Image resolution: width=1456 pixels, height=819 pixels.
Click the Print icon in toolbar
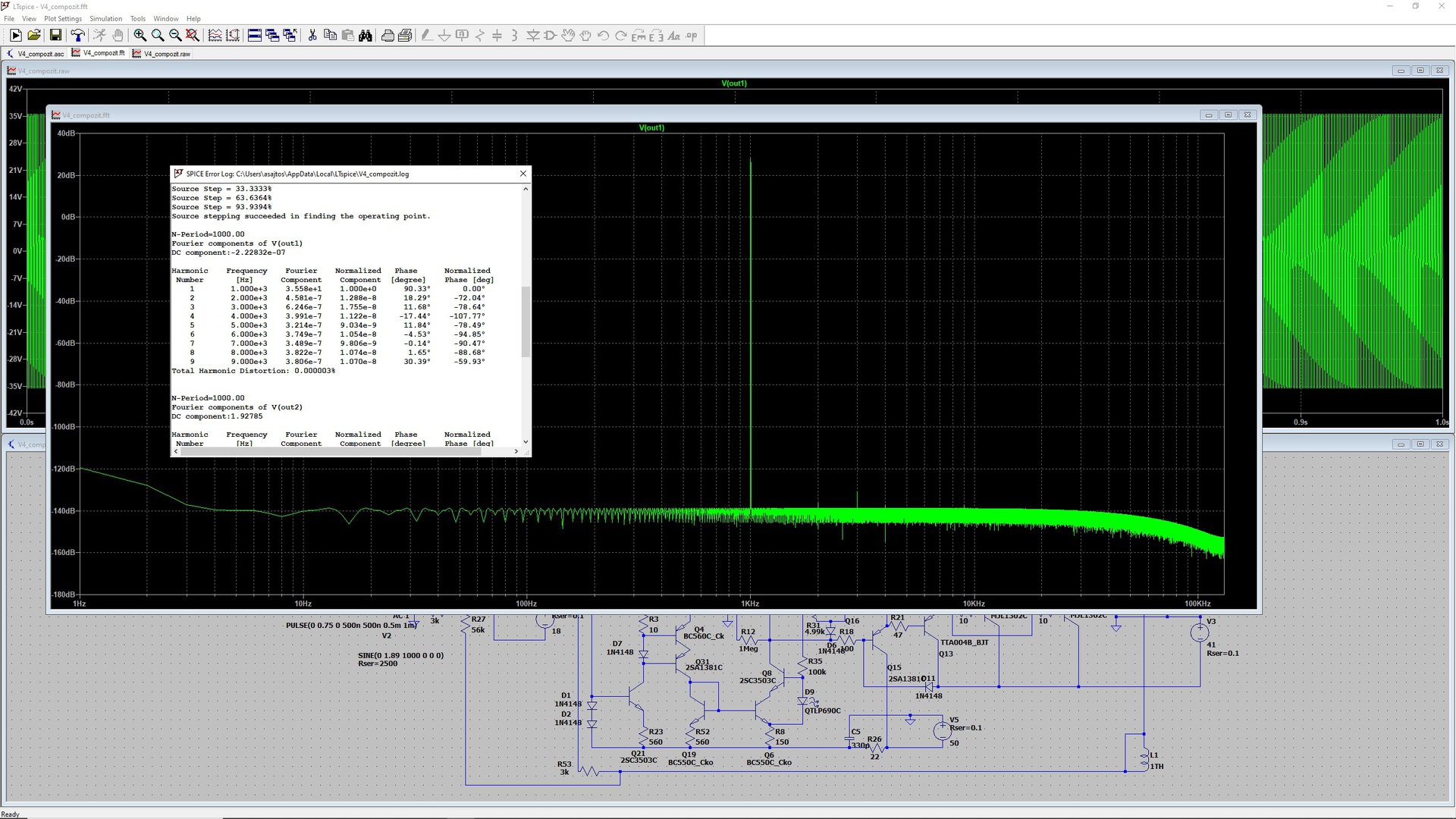388,36
